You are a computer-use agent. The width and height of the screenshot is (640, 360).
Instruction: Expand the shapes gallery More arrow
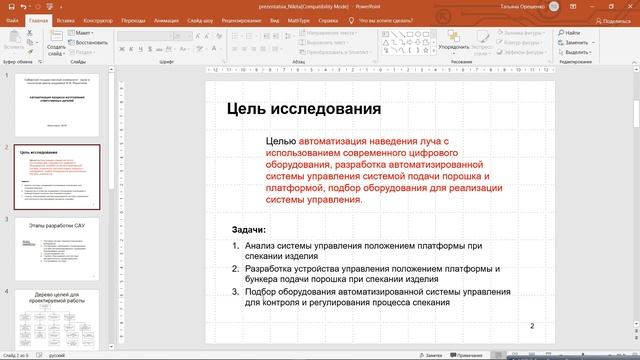click(x=433, y=51)
